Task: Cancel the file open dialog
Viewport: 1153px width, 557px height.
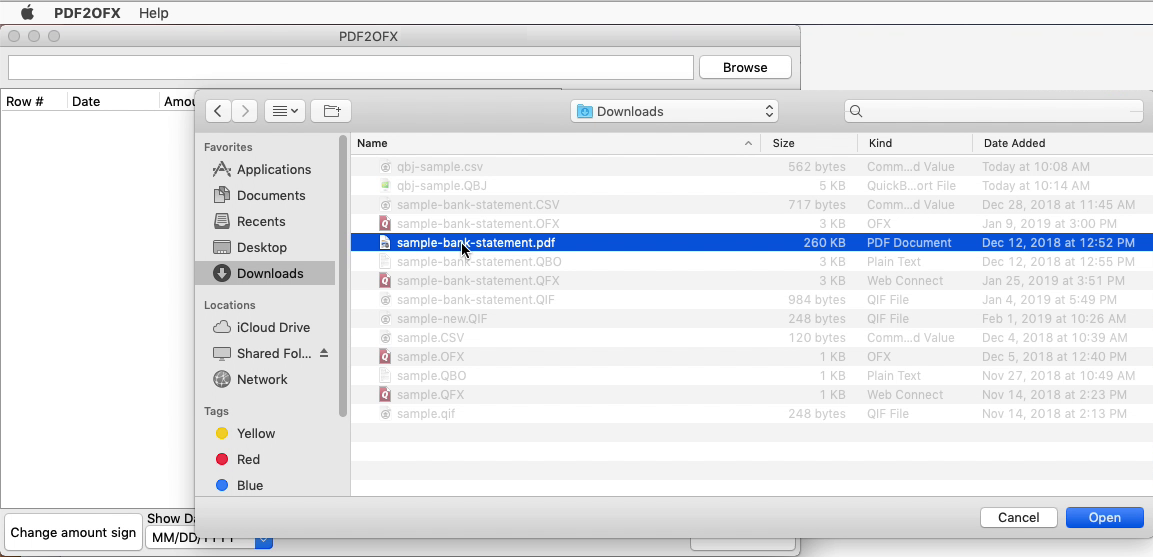Action: pyautogui.click(x=1018, y=517)
